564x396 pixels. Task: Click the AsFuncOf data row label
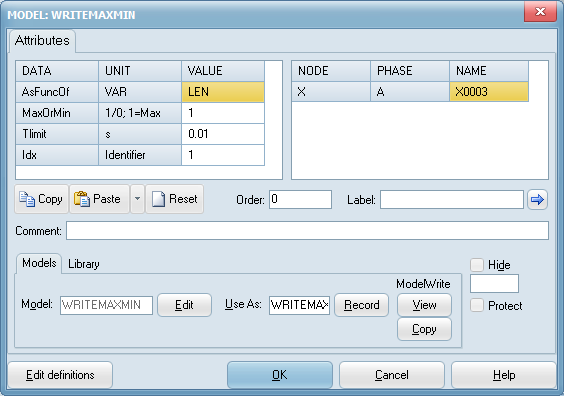tap(57, 92)
